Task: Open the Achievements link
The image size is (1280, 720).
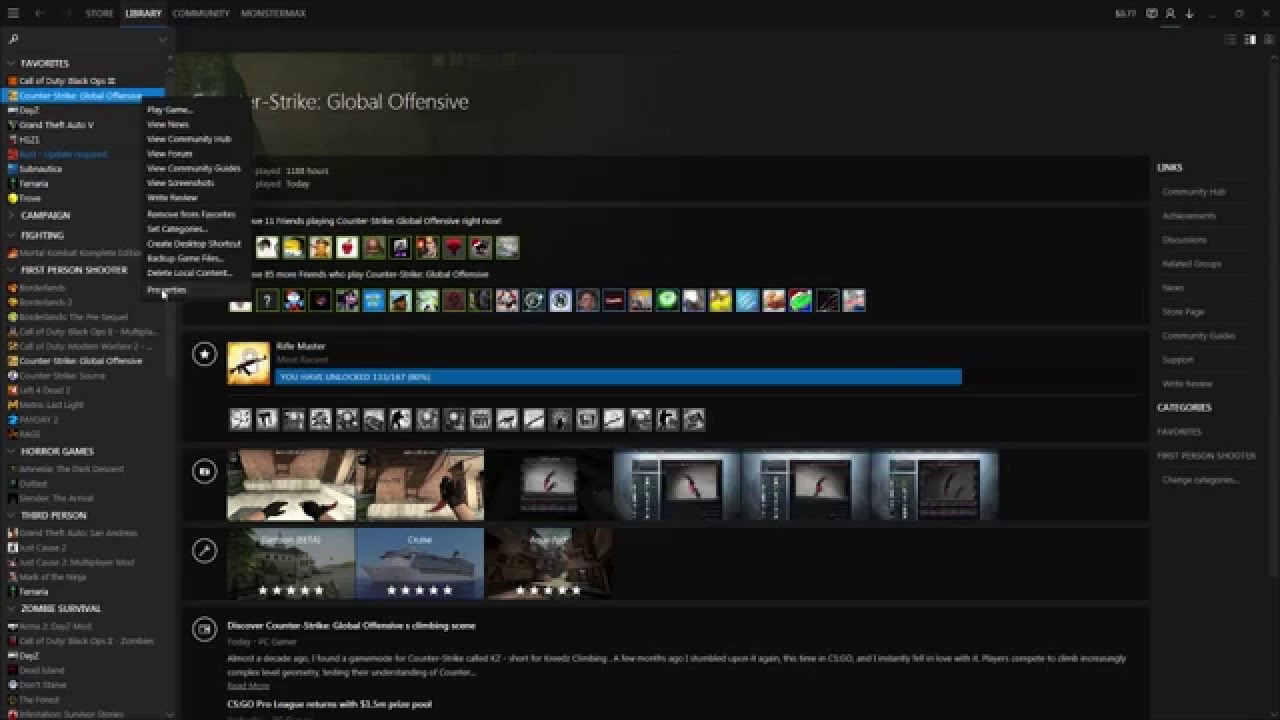Action: click(x=1189, y=216)
